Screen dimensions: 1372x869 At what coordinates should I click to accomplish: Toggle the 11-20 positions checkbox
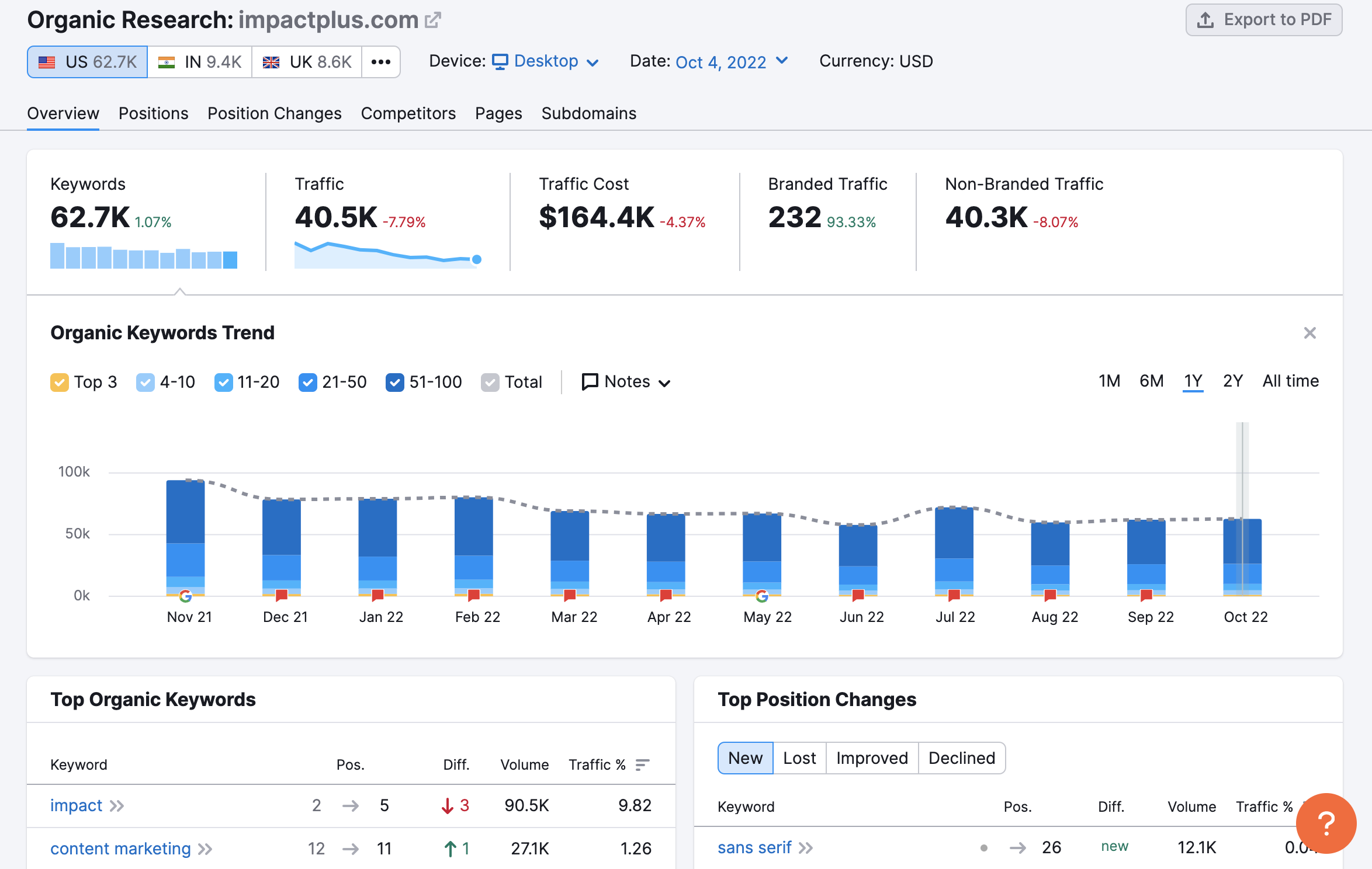223,382
